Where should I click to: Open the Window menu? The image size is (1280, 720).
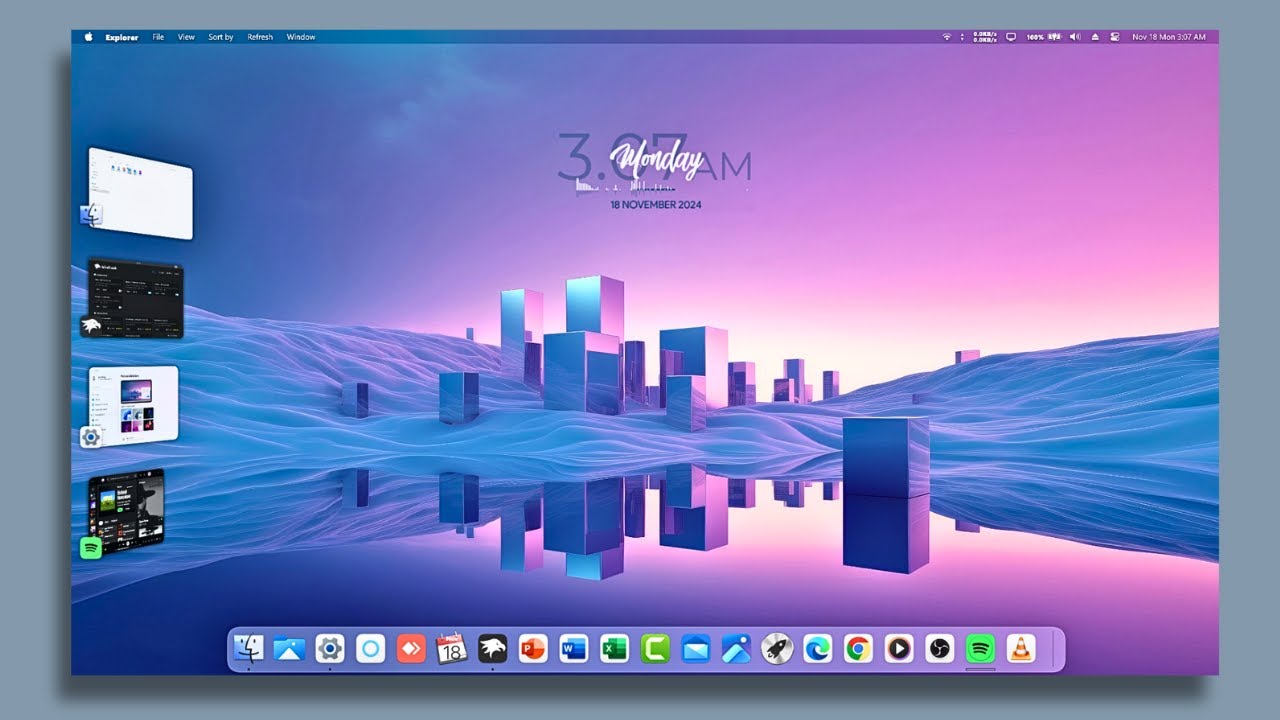click(x=301, y=36)
